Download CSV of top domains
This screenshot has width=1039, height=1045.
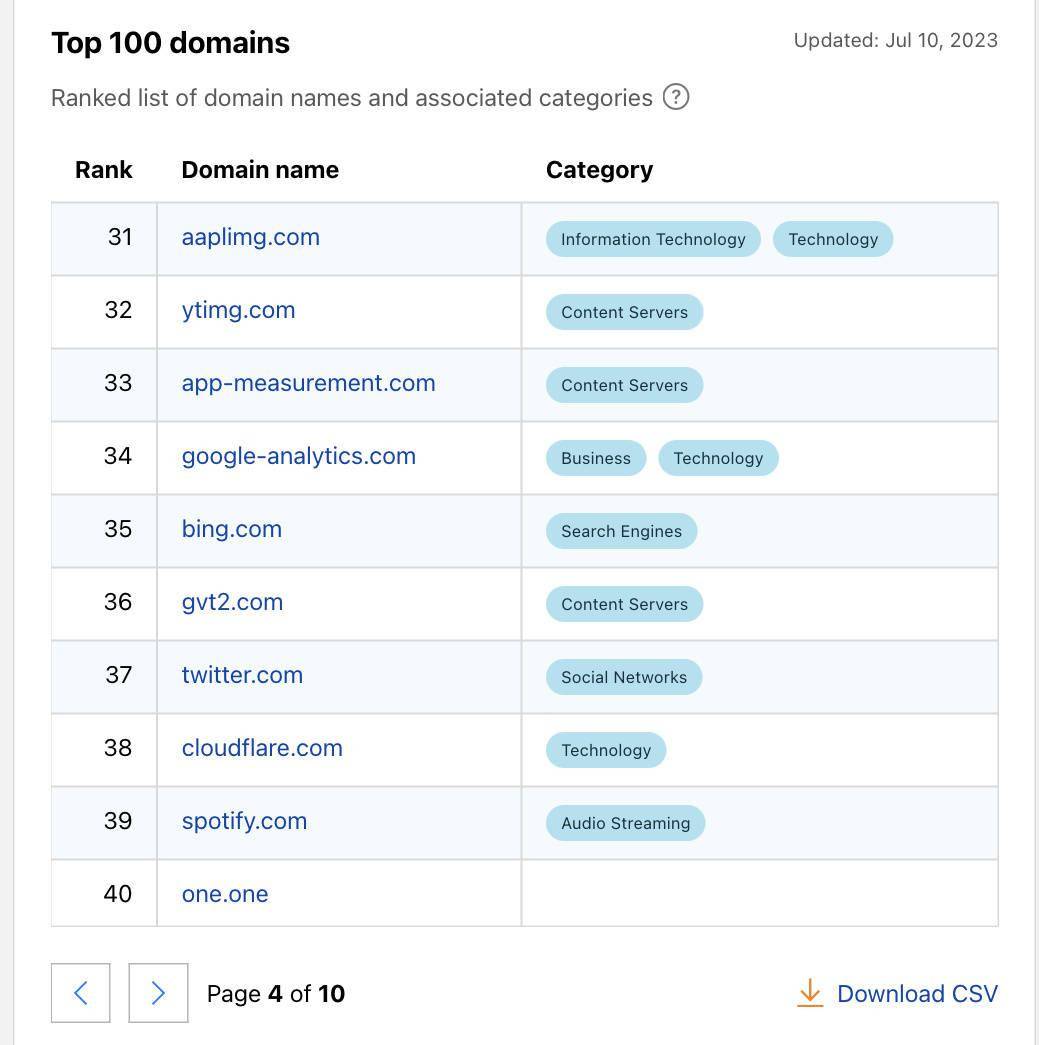coord(916,993)
